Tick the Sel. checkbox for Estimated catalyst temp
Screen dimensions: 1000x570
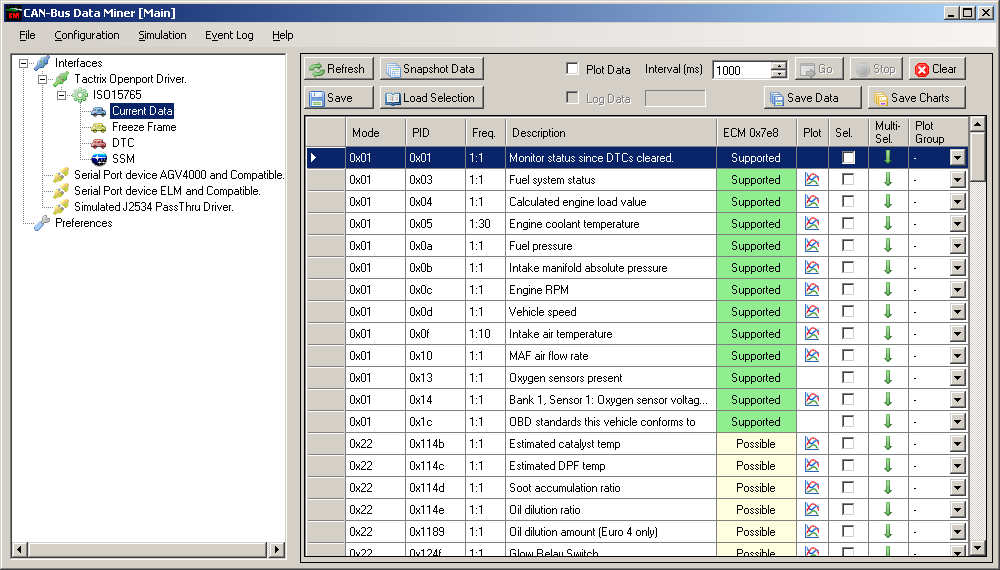848,443
